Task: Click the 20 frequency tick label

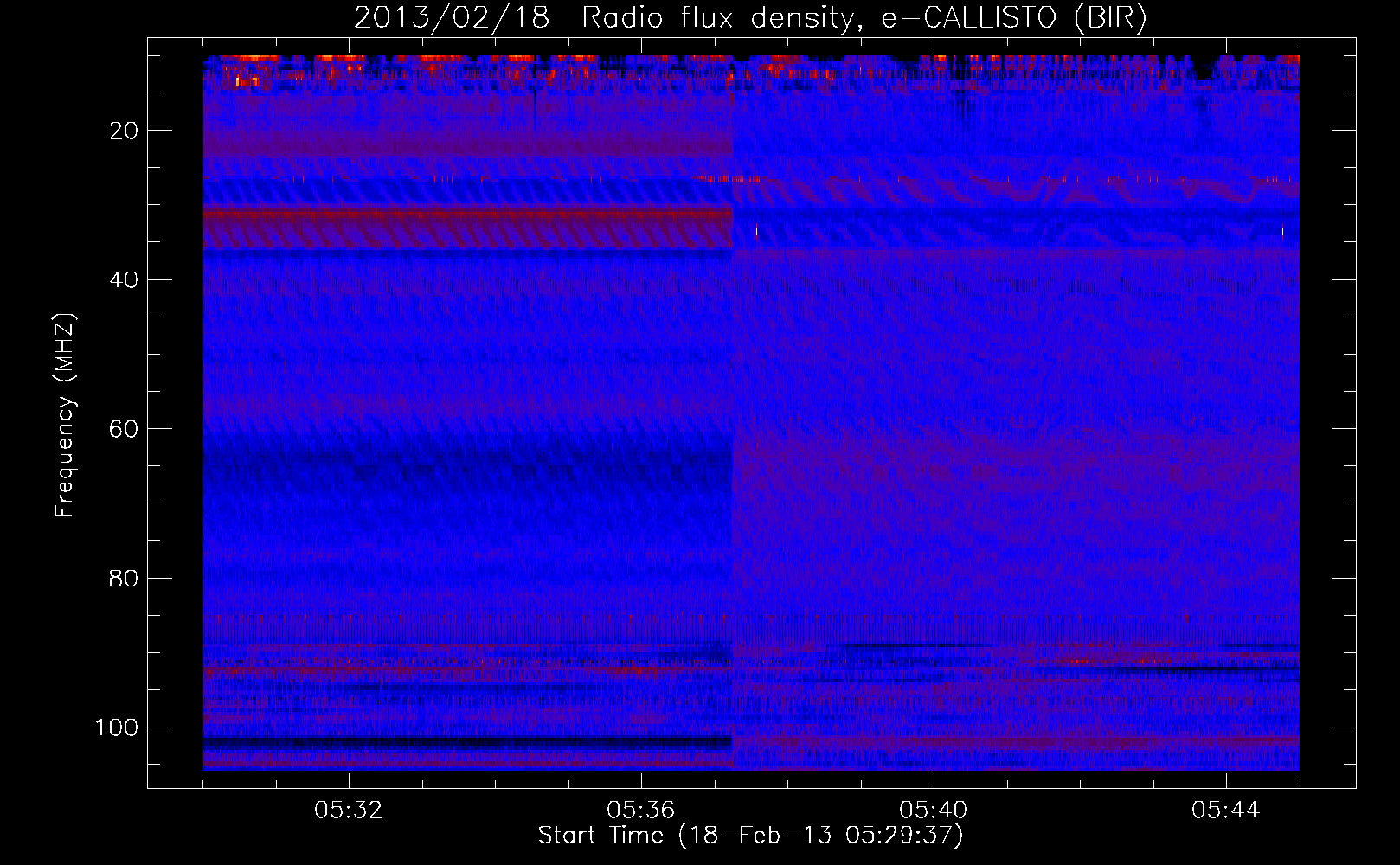Action: coord(125,131)
